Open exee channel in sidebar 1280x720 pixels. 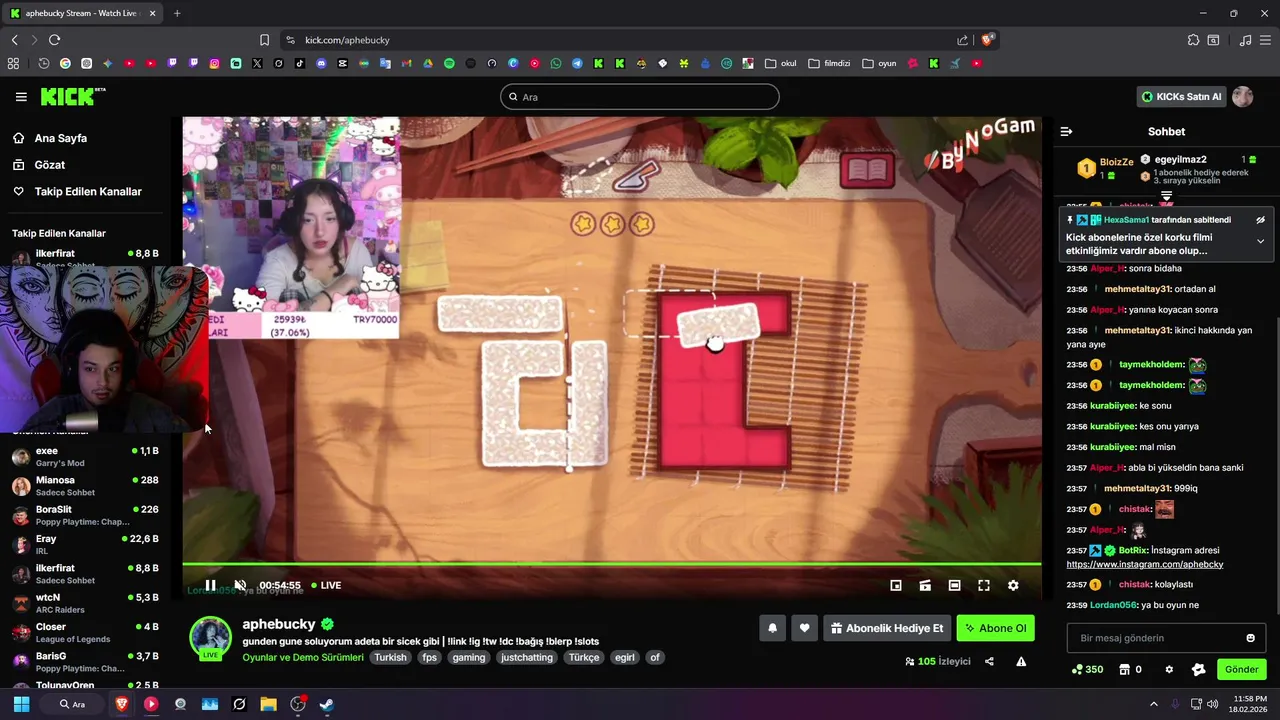[x=85, y=457]
